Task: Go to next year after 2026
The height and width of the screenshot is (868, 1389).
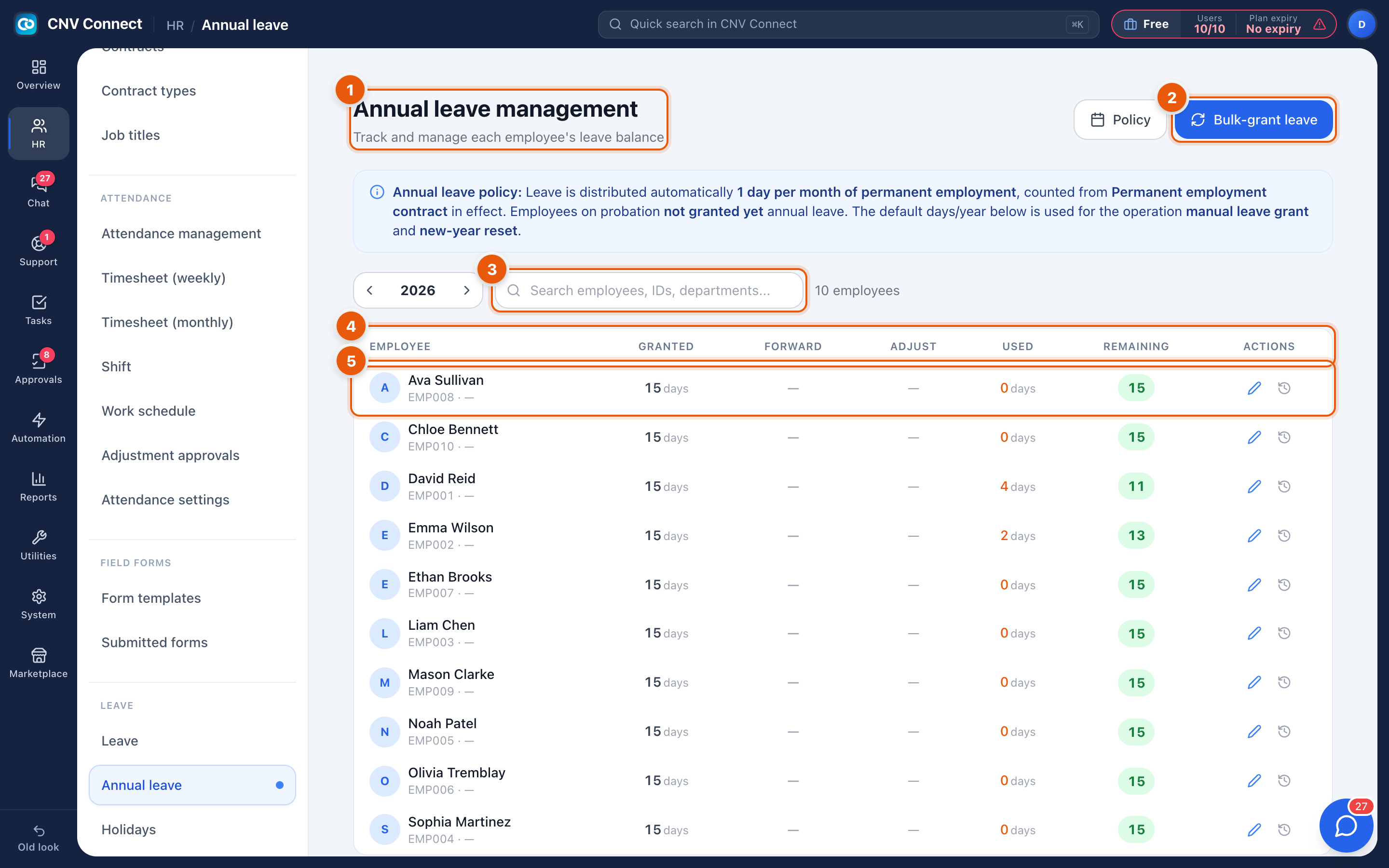Action: [466, 290]
